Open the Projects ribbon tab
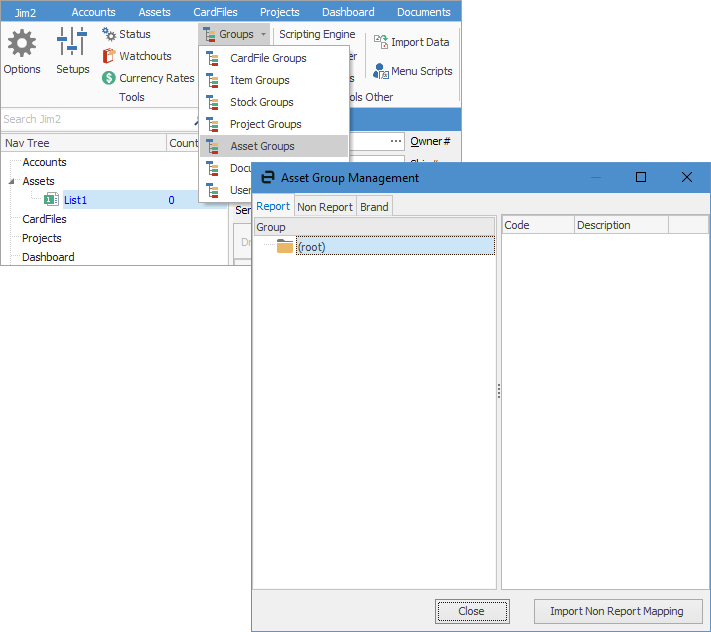711x632 pixels. click(x=279, y=12)
